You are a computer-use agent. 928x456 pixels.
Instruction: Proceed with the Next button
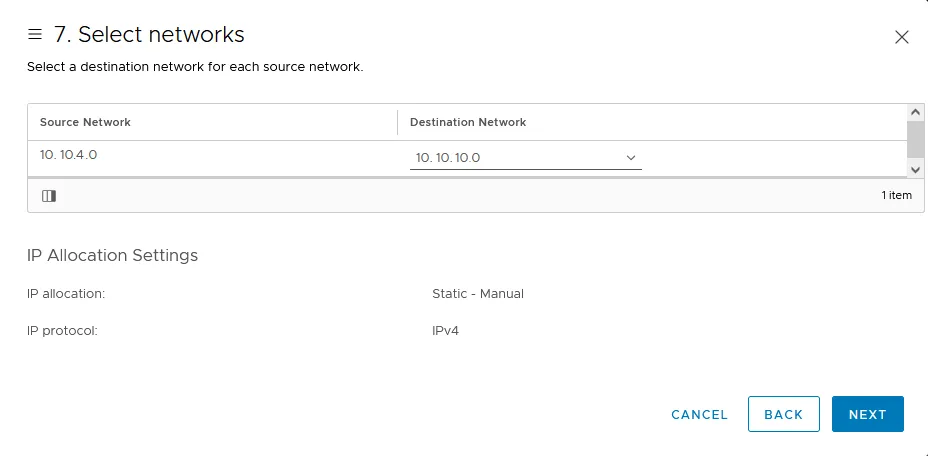pos(867,414)
